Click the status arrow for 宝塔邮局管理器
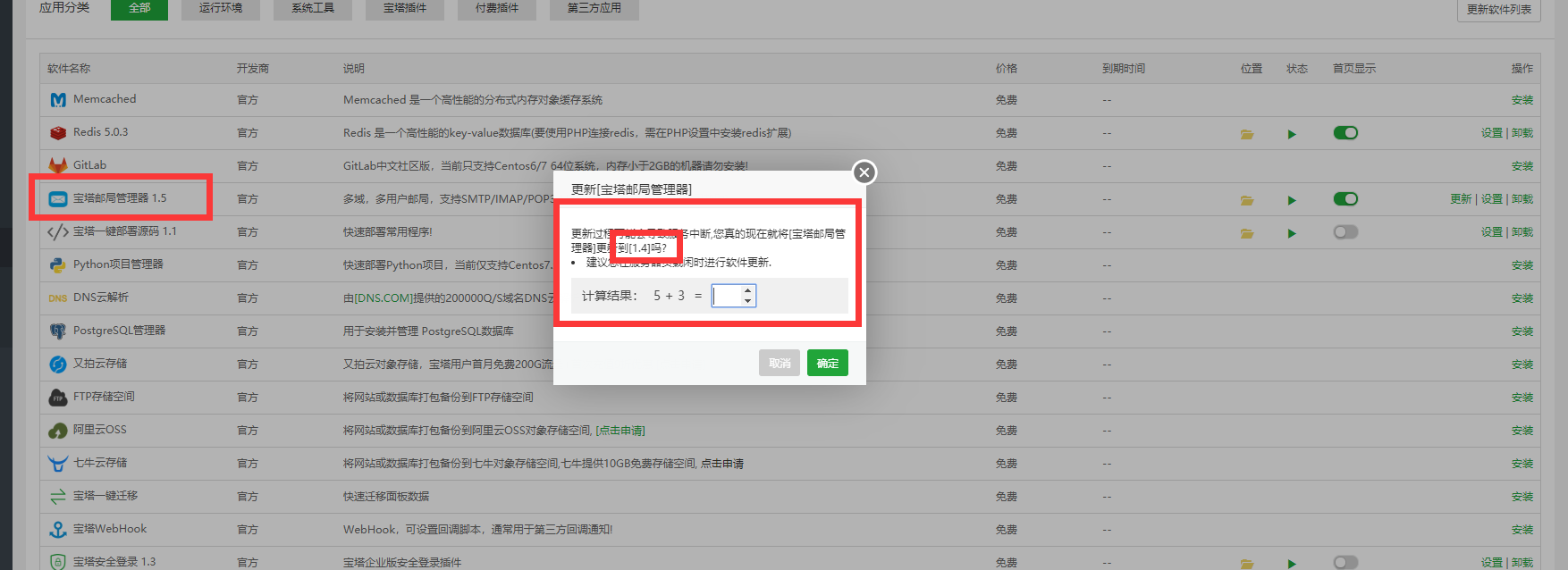This screenshot has height=570, width=1568. (1292, 200)
